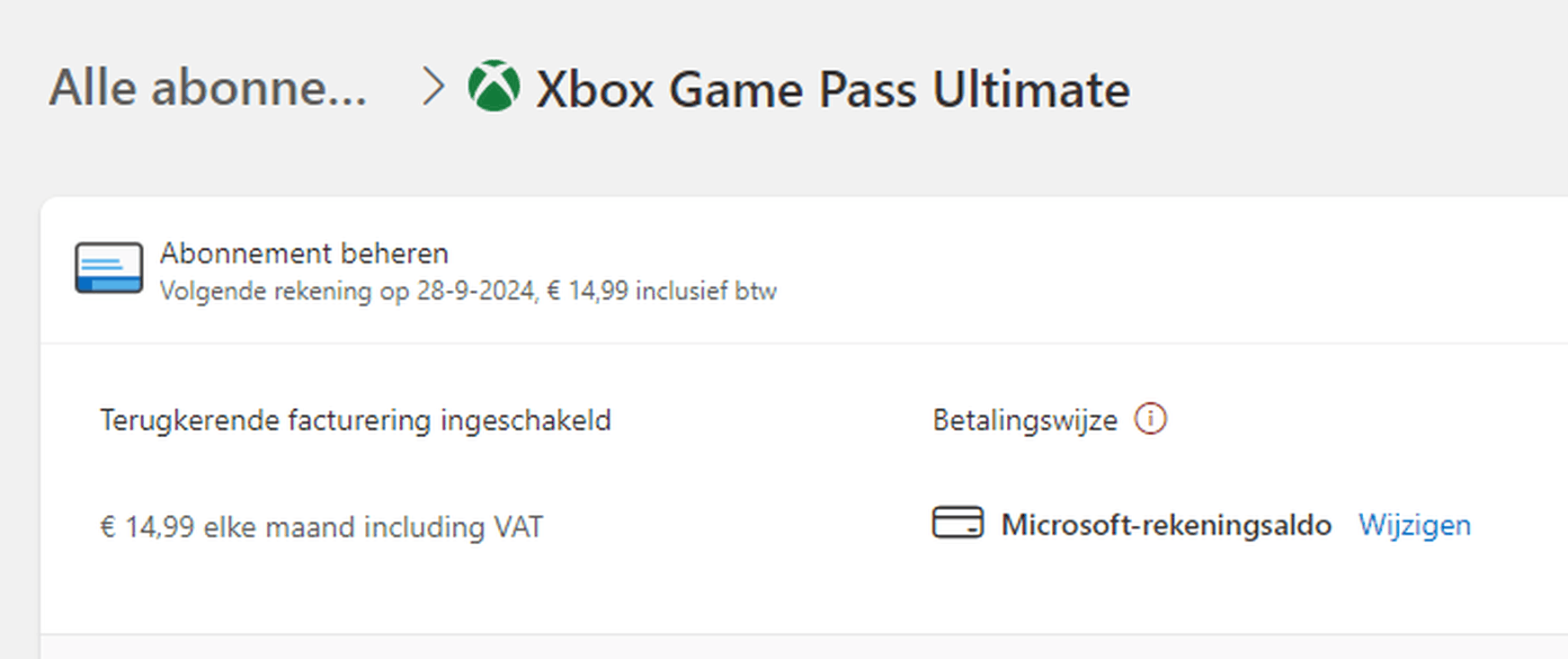1568x659 pixels.
Task: Click the green Xbox logo
Action: coord(494,86)
